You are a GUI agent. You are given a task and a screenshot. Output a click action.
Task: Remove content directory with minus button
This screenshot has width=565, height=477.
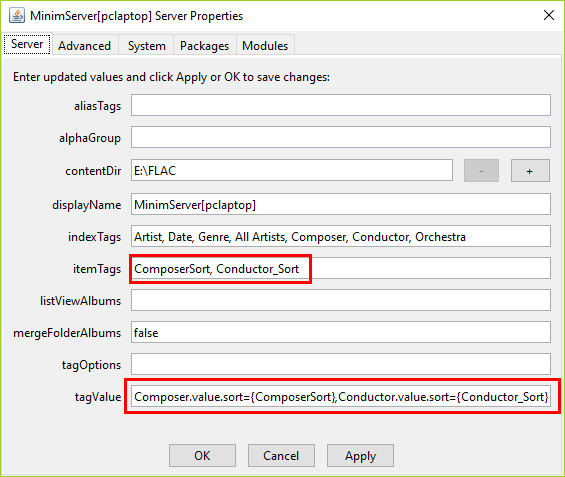pos(481,171)
